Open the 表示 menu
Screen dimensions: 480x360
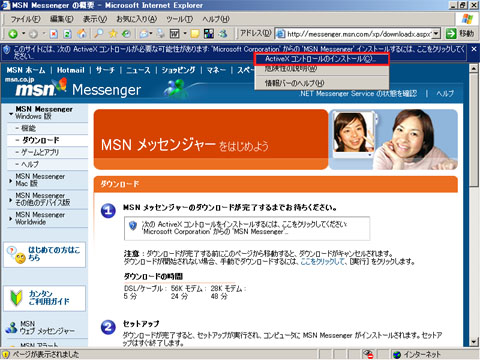[x=95, y=19]
